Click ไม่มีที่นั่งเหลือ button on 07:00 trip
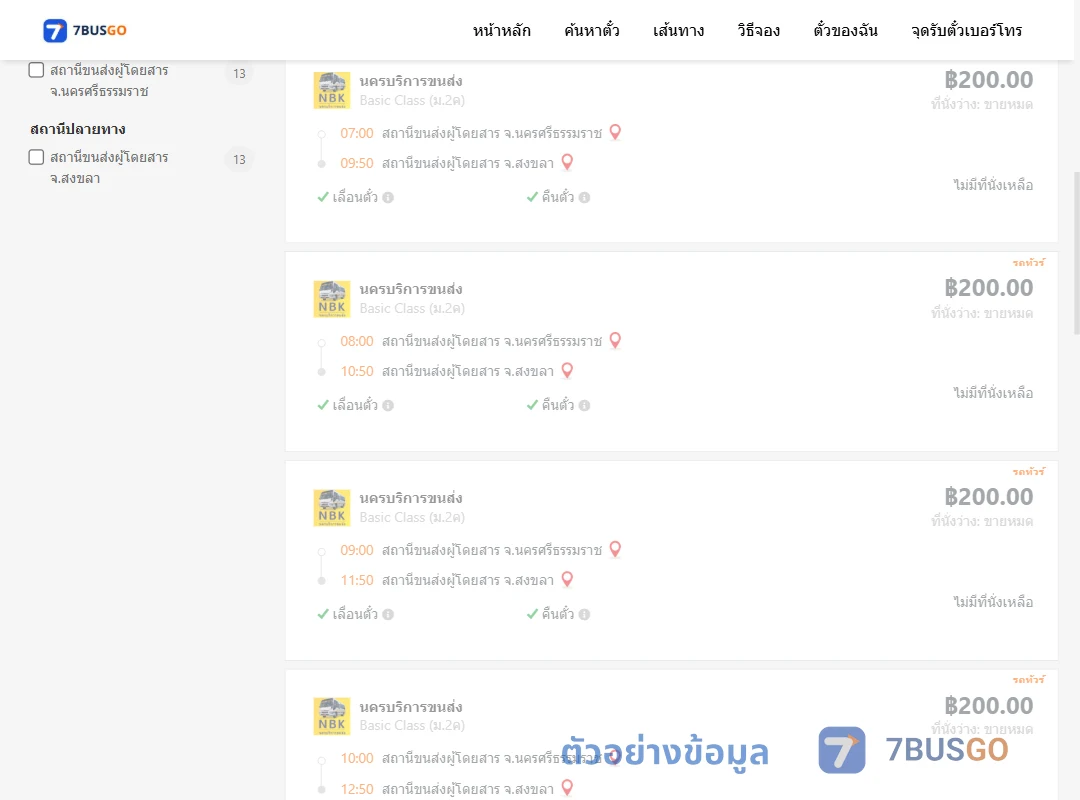This screenshot has height=800, width=1080. point(993,185)
